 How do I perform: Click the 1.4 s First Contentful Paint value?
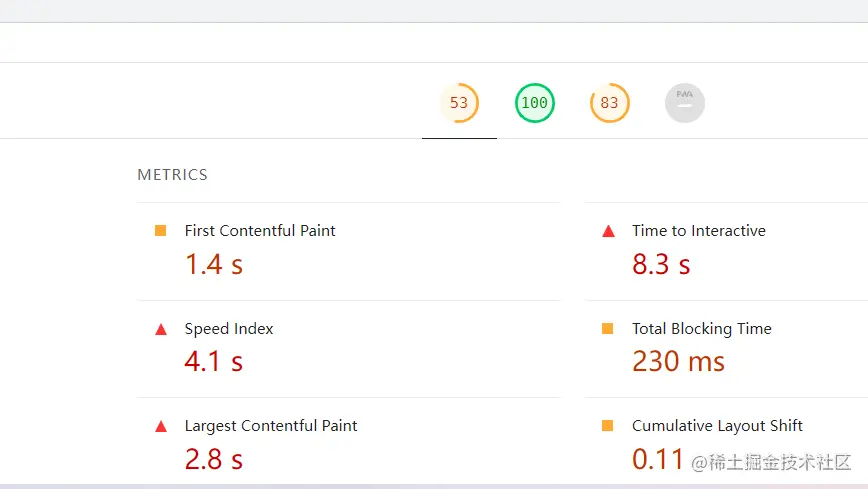(x=214, y=264)
